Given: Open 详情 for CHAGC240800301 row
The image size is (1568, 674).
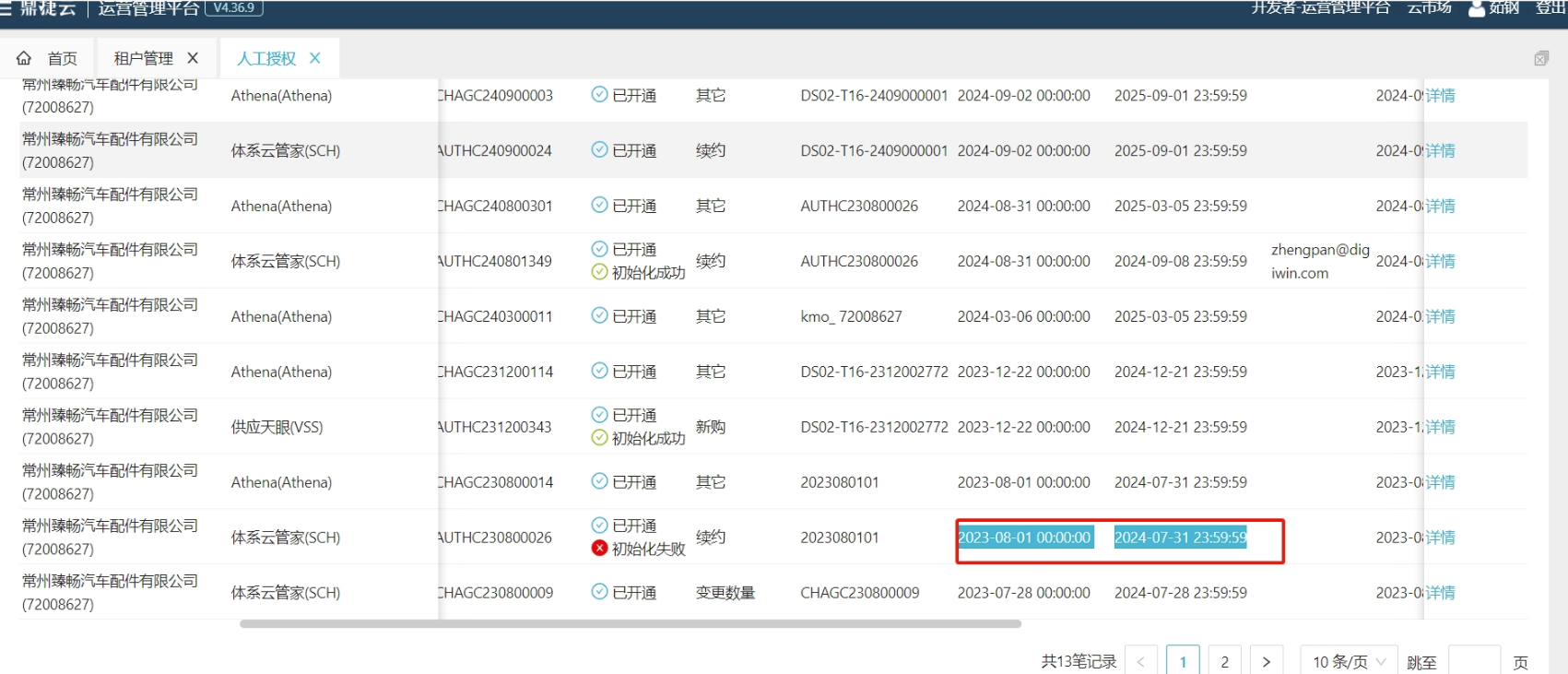Looking at the screenshot, I should point(1440,206).
